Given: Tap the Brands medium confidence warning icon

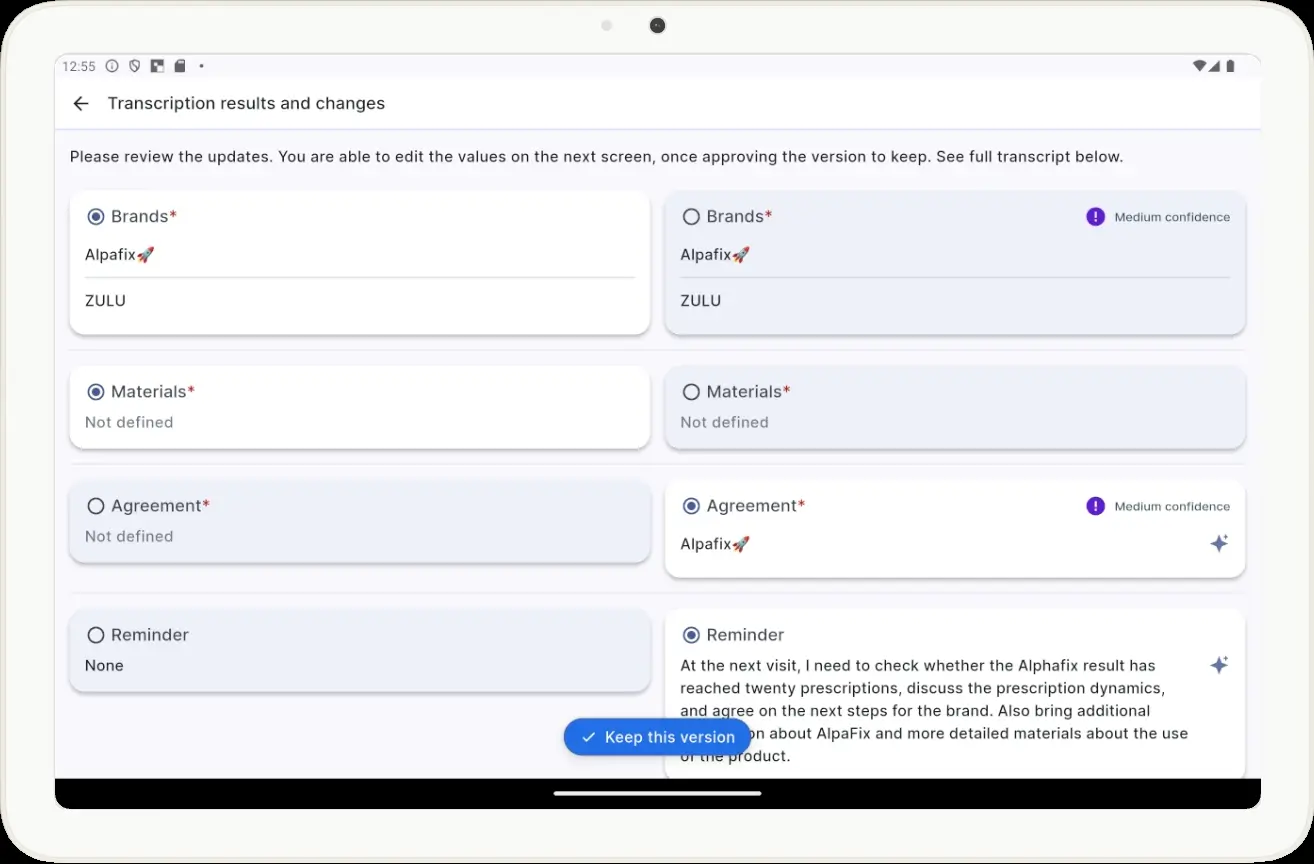Looking at the screenshot, I should tap(1095, 217).
